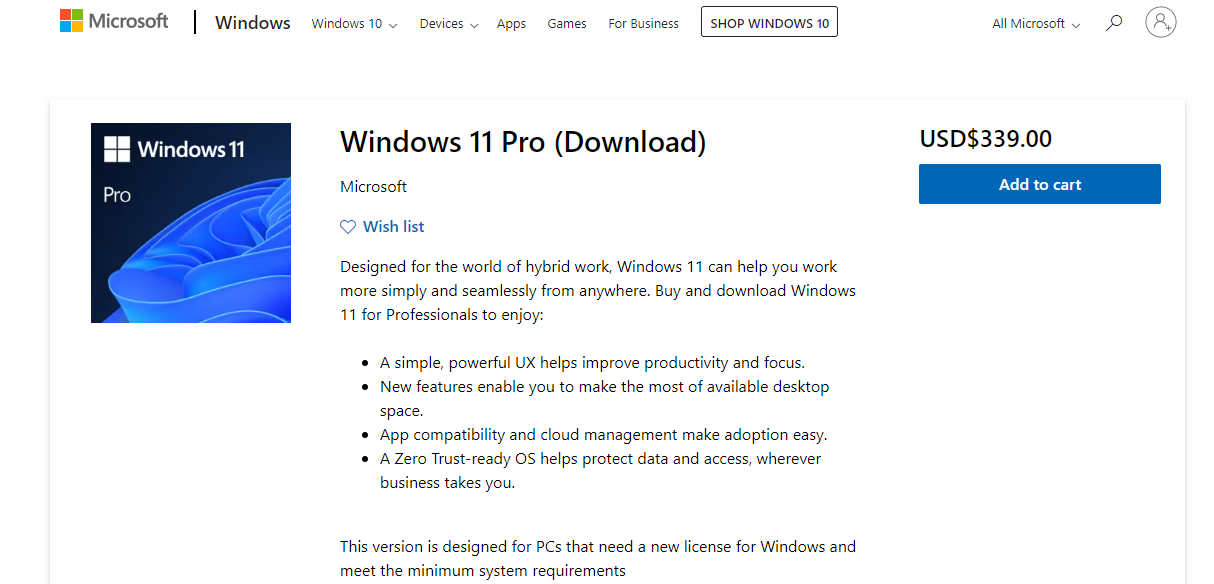The image size is (1214, 584).
Task: Expand the Windows 10 dropdown menu
Action: (354, 24)
